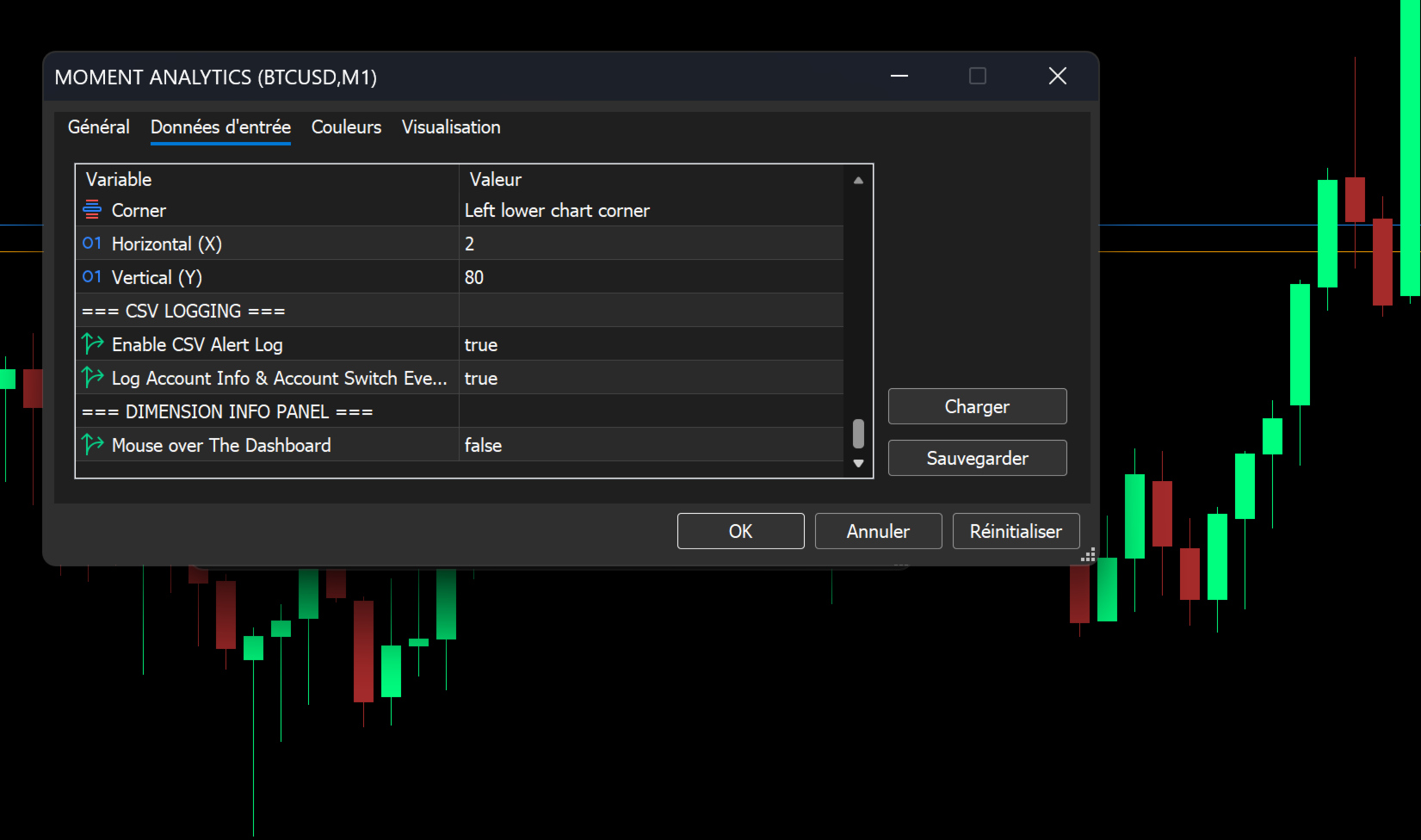This screenshot has width=1421, height=840.
Task: Click the boolean icon for Enable CSV Alert Log
Action: coord(92,343)
